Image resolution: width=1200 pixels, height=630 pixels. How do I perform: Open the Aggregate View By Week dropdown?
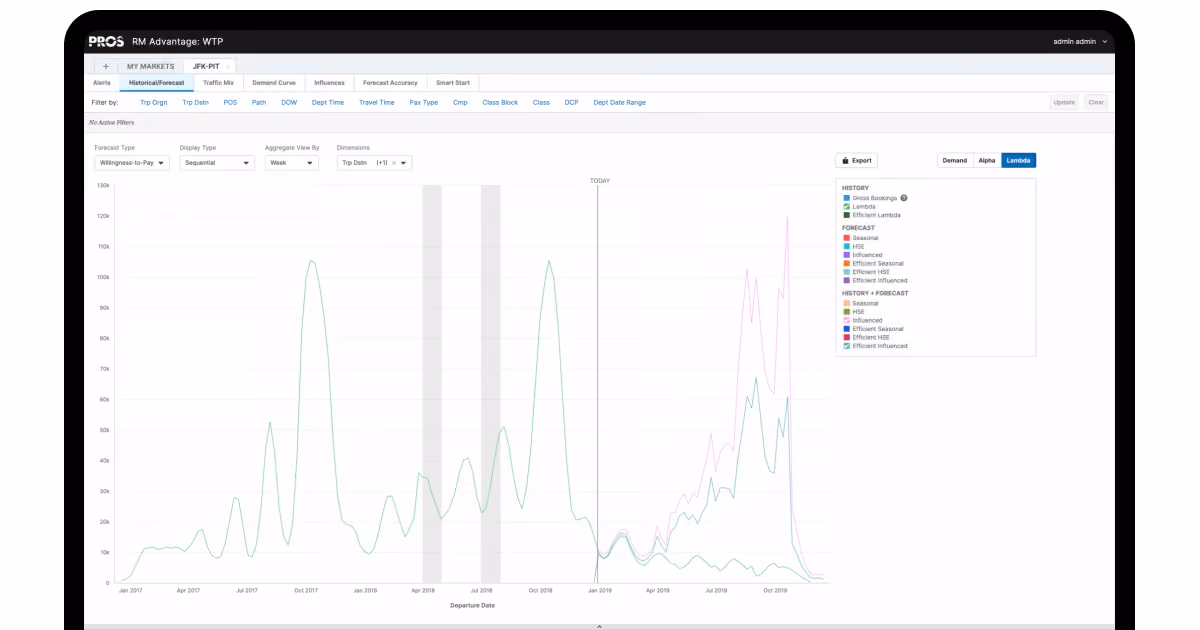(291, 162)
